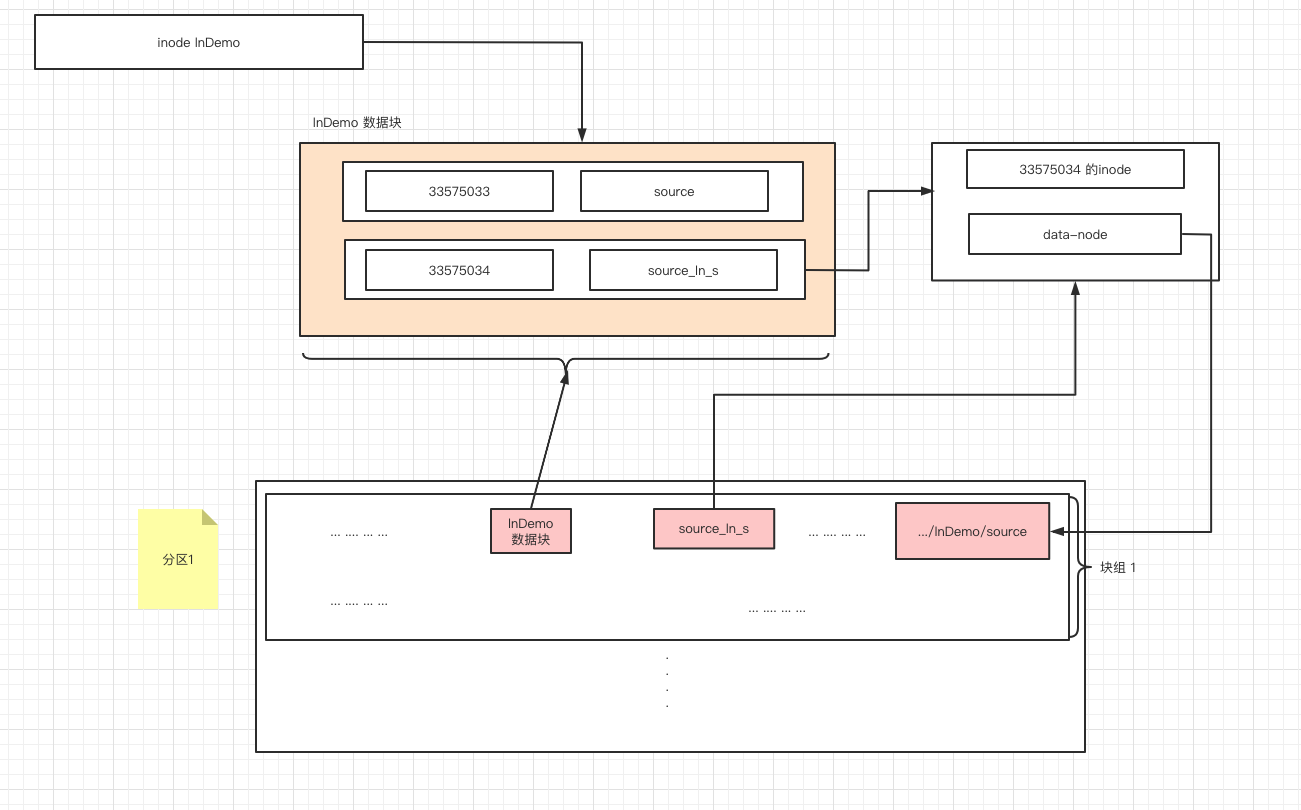Viewport: 1301px width, 810px height.
Task: Select the pink "lnDemo 数据块" box
Action: tap(530, 531)
